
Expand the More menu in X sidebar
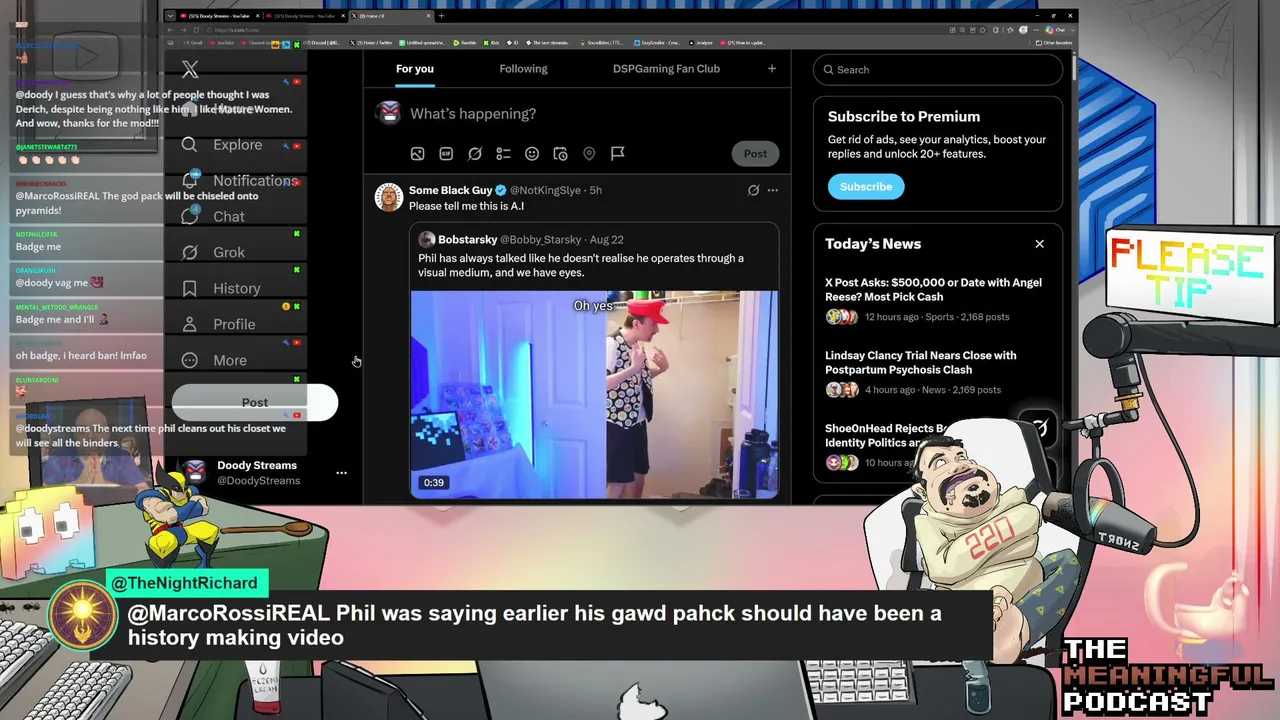pos(214,361)
